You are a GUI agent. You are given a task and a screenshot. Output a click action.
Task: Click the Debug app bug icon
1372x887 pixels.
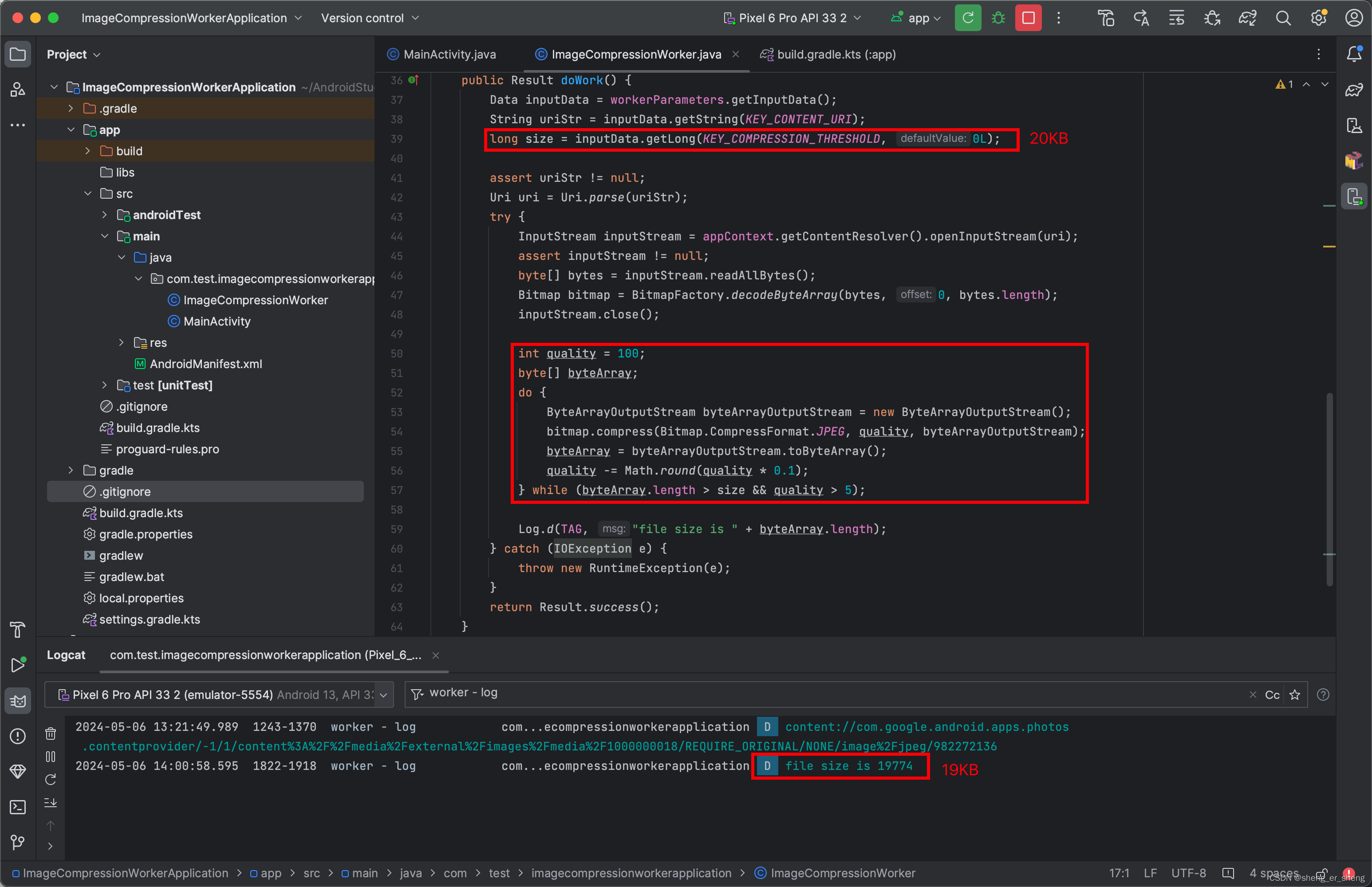[x=998, y=18]
